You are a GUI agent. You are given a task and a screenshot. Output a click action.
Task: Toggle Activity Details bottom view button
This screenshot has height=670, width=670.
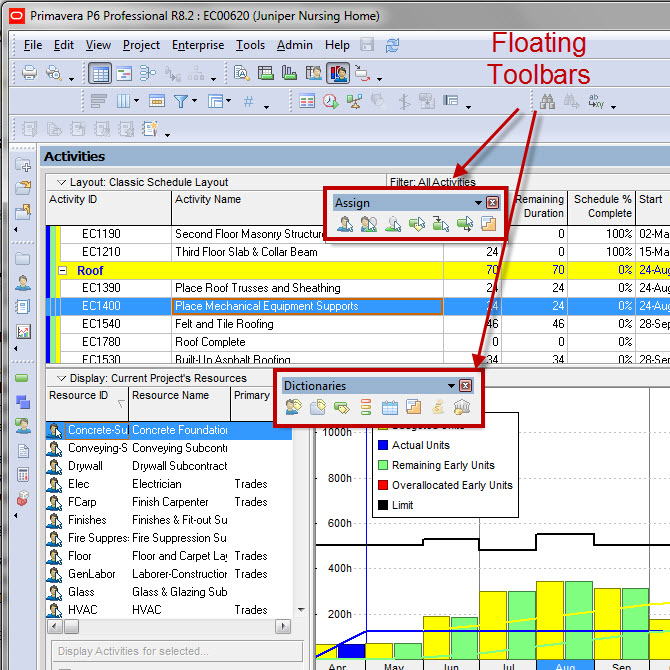pos(241,73)
